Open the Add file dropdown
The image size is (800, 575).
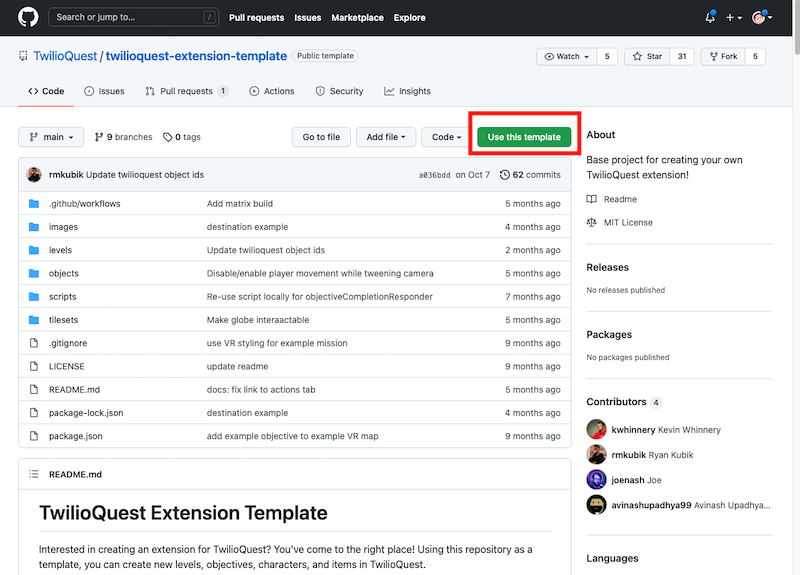[385, 137]
